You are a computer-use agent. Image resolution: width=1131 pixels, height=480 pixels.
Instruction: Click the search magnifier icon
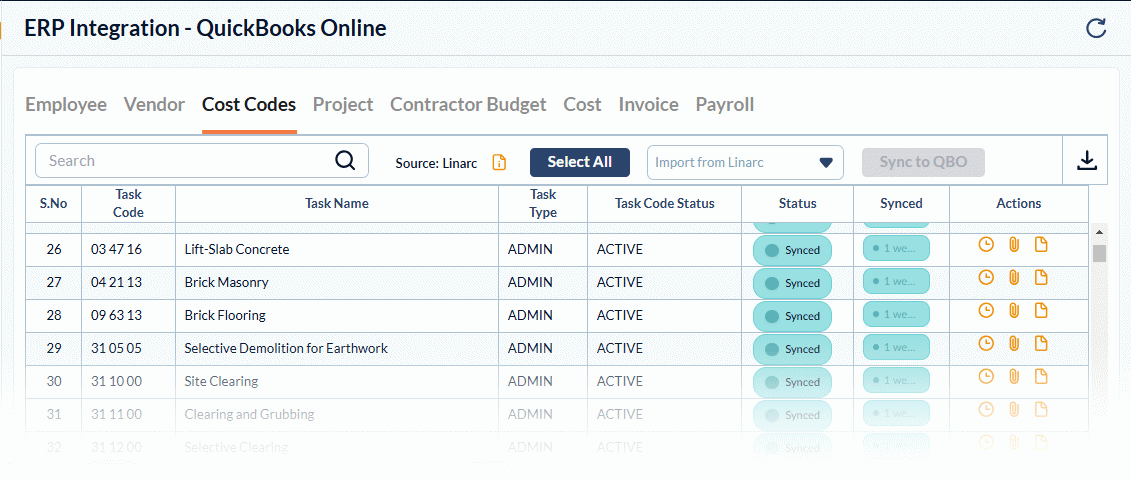coord(345,161)
